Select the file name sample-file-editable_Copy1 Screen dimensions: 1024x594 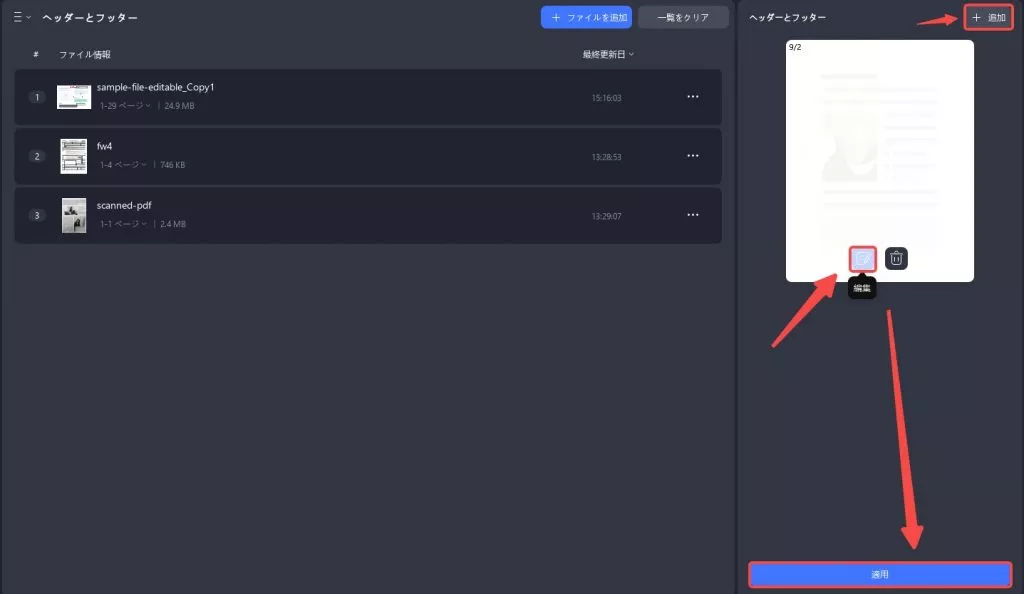click(x=155, y=87)
